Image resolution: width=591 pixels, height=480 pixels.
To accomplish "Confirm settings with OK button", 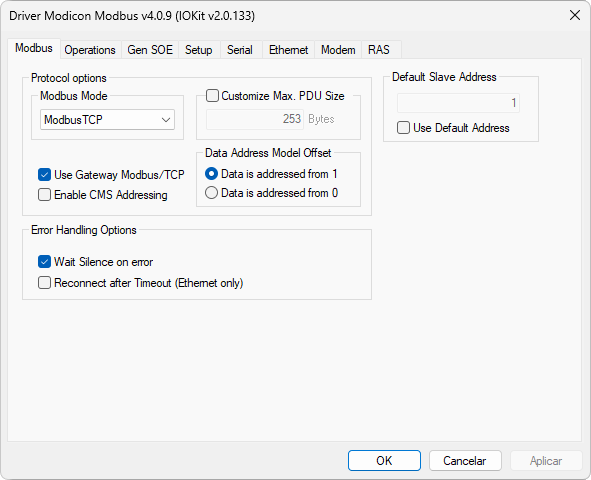I will 384,460.
